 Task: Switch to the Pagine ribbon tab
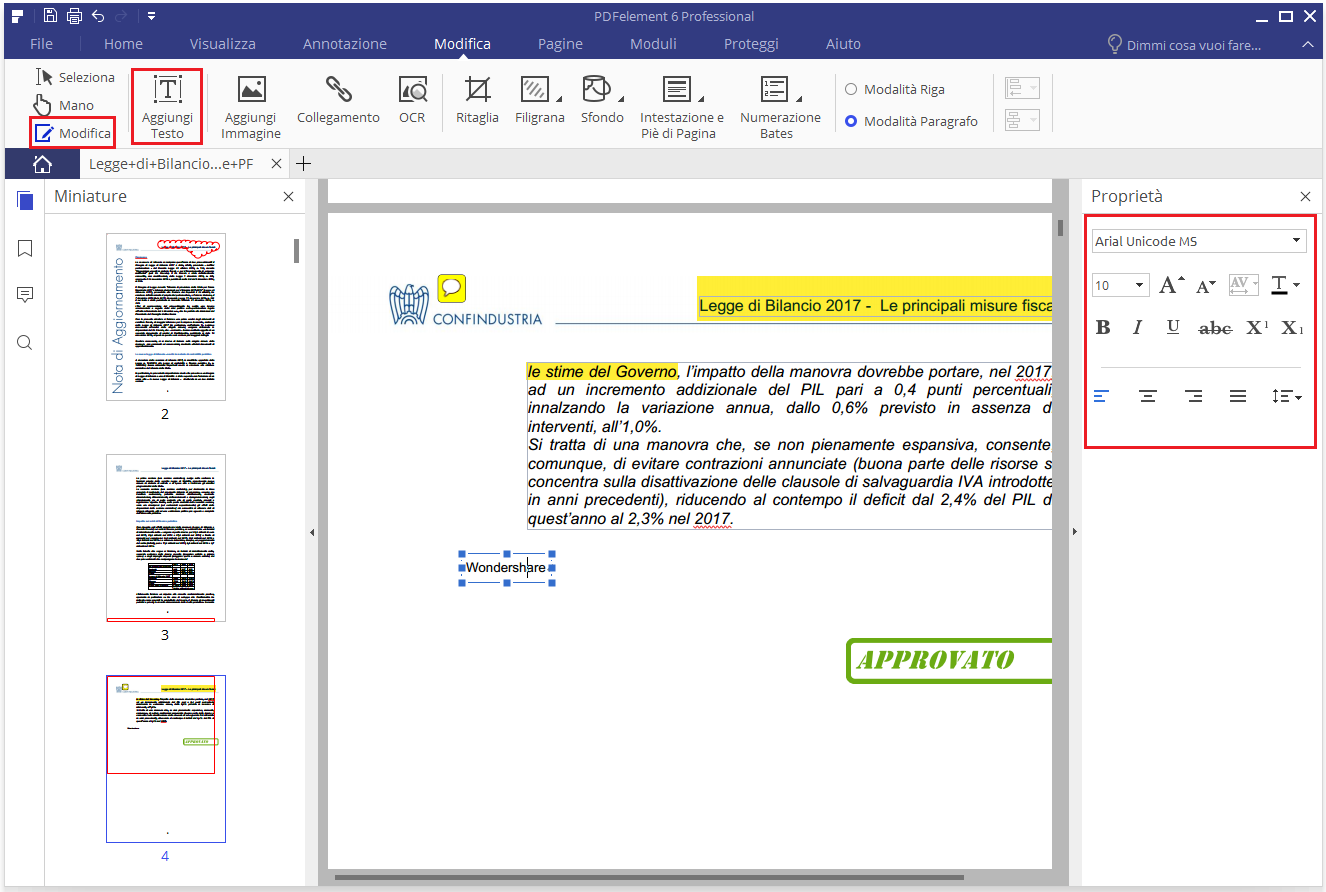(x=560, y=44)
